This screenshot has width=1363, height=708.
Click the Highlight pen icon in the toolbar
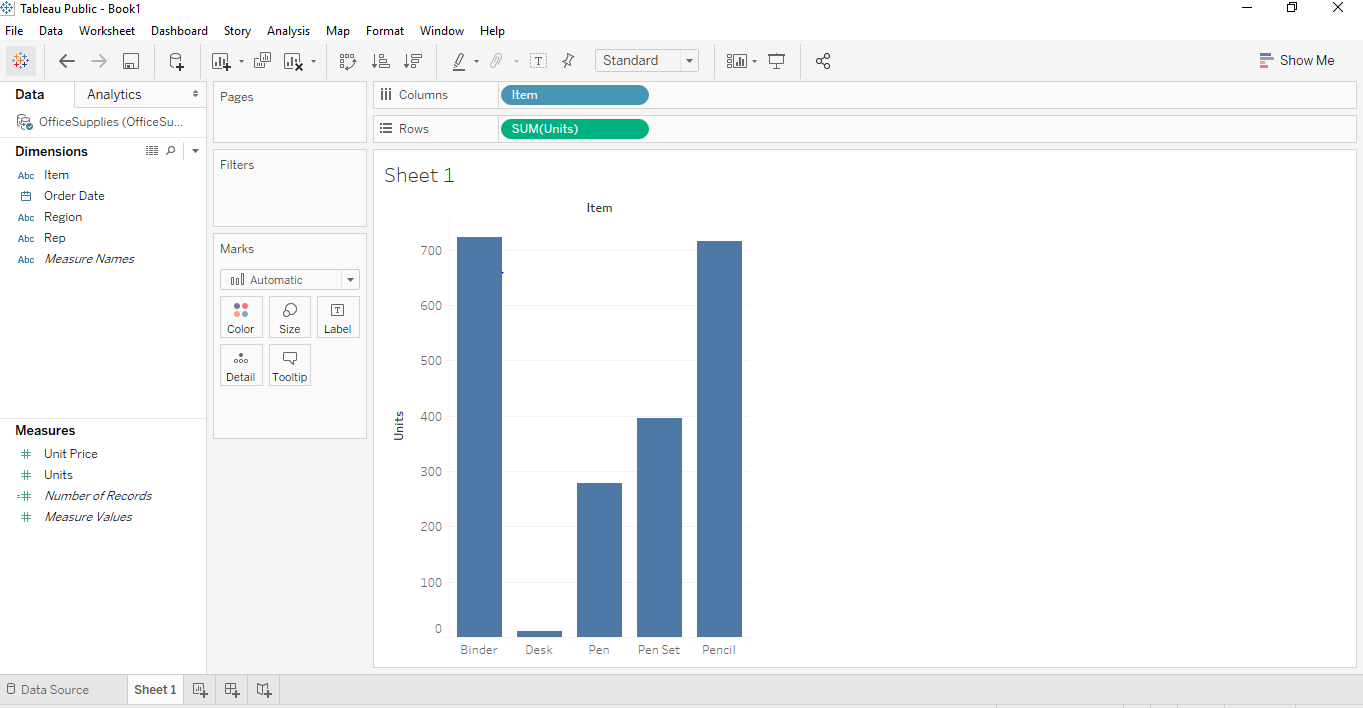coord(461,61)
